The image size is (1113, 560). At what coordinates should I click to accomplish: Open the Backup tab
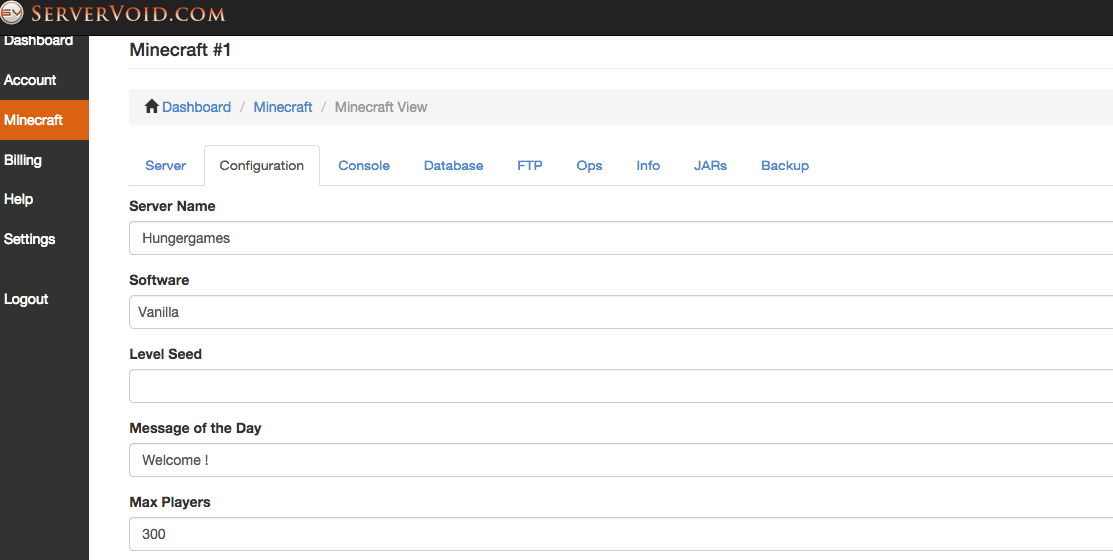[785, 166]
